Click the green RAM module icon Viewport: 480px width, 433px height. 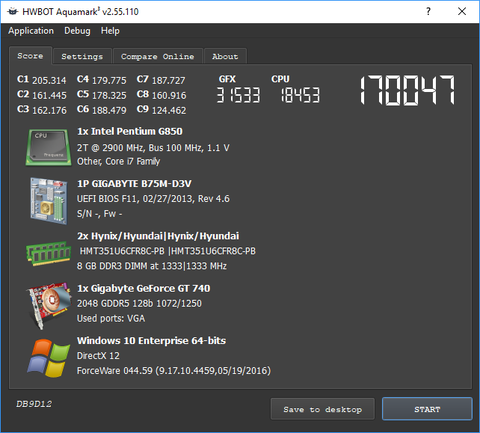click(x=49, y=253)
